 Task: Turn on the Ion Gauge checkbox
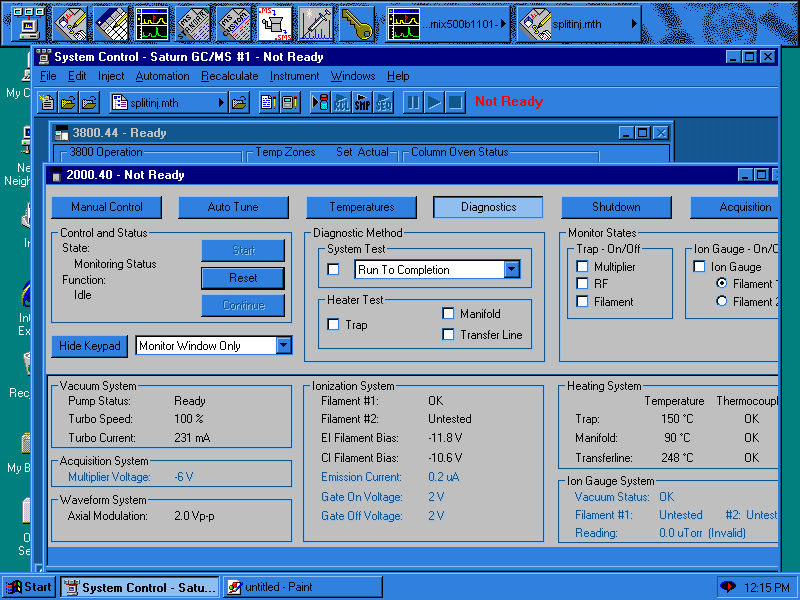[x=699, y=266]
